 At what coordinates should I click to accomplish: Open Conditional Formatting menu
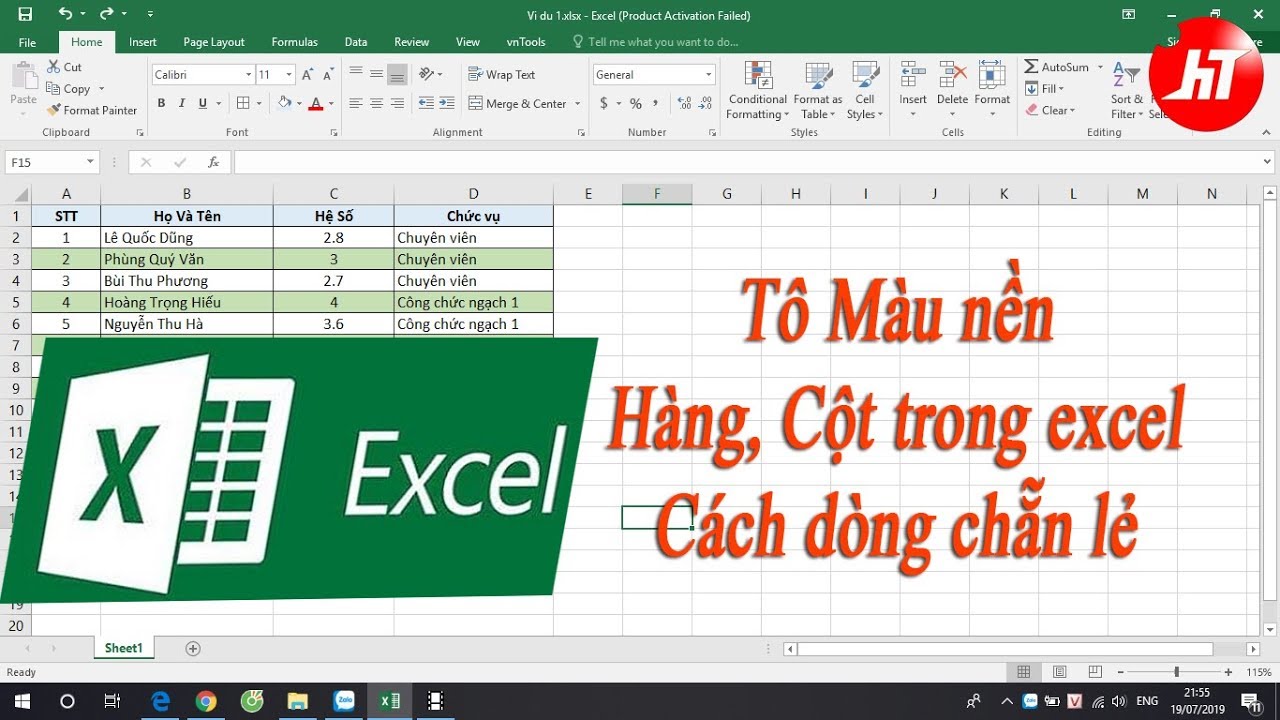[758, 90]
